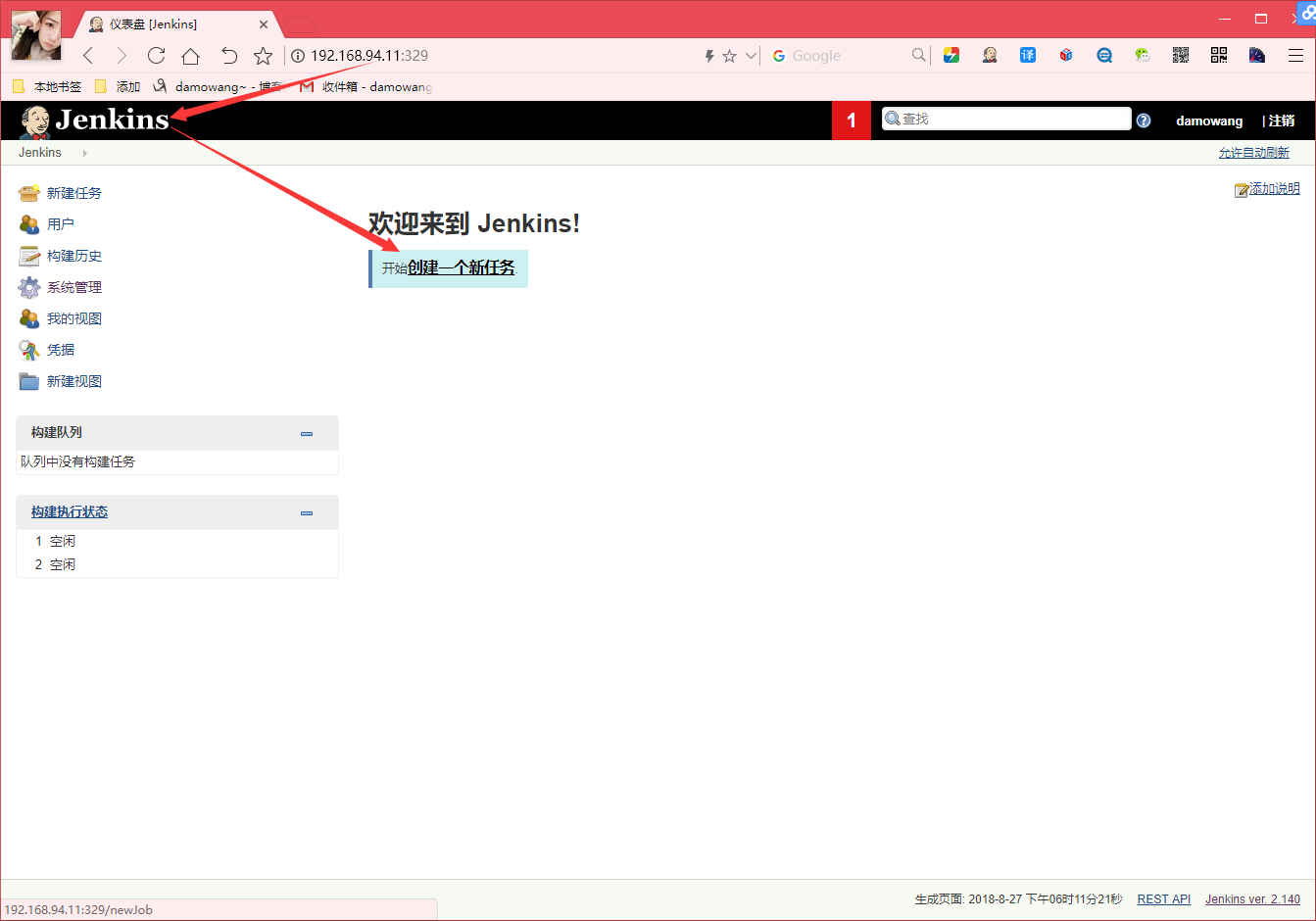The image size is (1316, 921).
Task: Open the 用户 (users) sidebar icon
Action: tap(29, 224)
